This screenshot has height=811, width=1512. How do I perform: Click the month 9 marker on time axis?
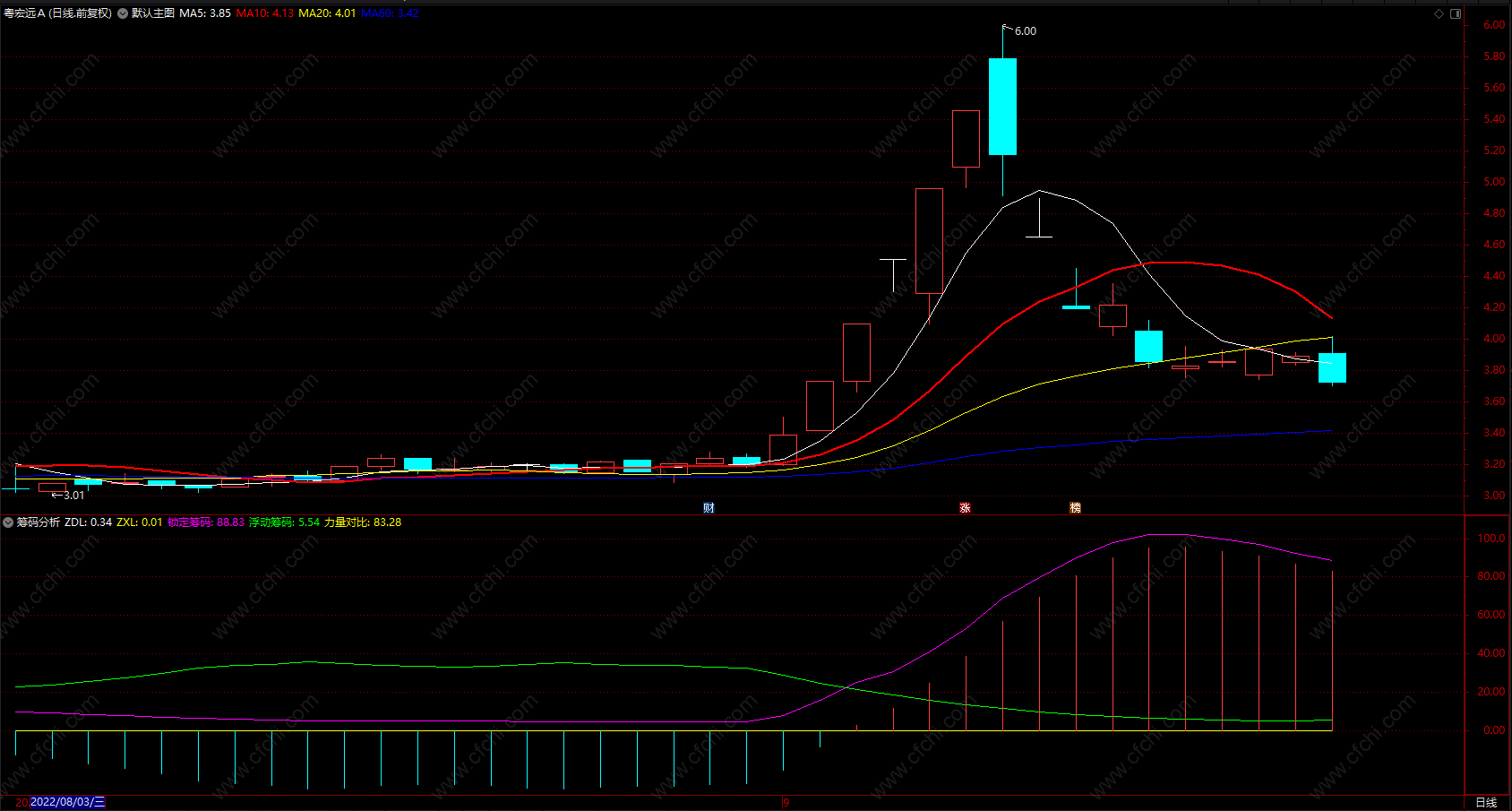tap(786, 802)
